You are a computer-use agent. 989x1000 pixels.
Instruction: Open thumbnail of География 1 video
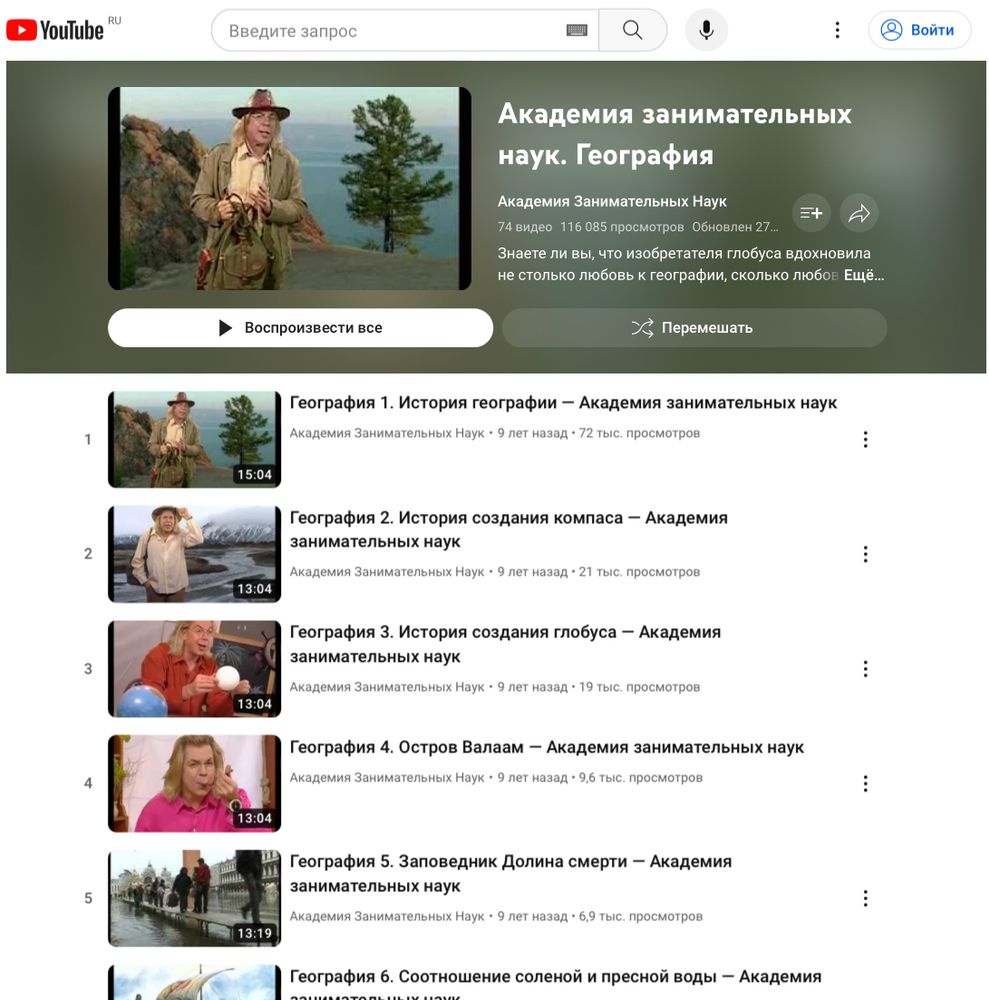coord(194,439)
